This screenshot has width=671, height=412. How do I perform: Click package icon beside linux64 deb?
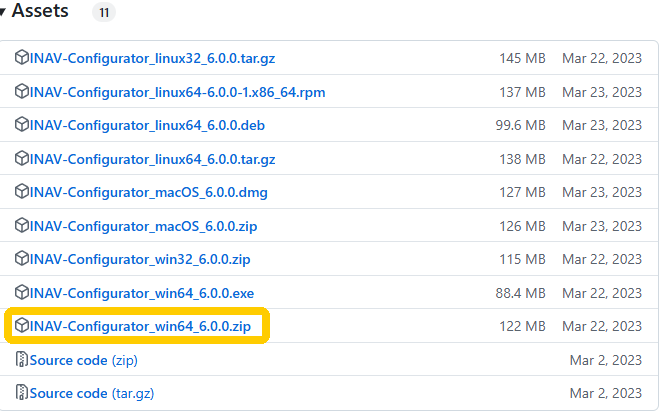[x=21, y=124]
